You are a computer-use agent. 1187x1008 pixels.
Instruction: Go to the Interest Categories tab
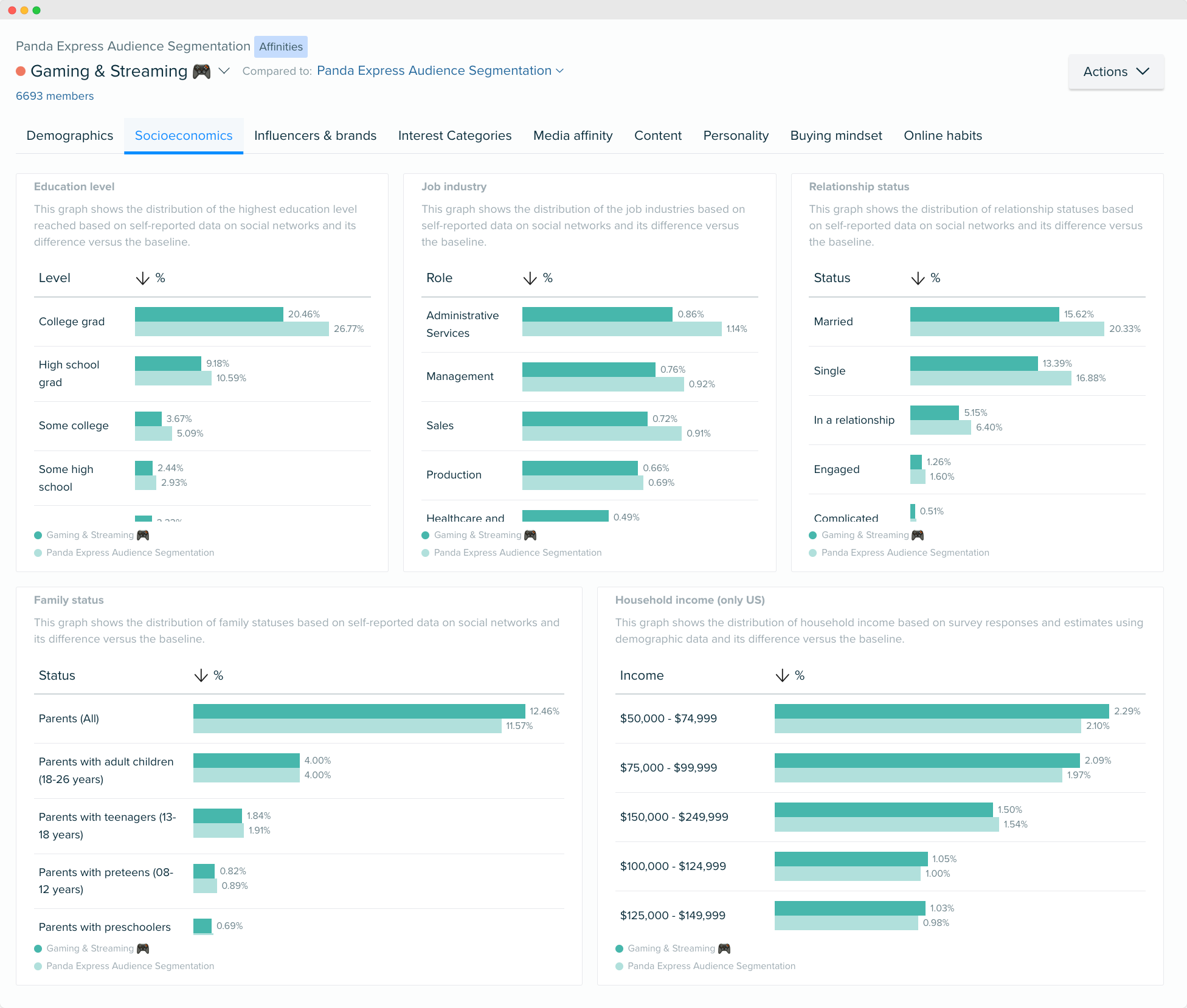pyautogui.click(x=455, y=136)
